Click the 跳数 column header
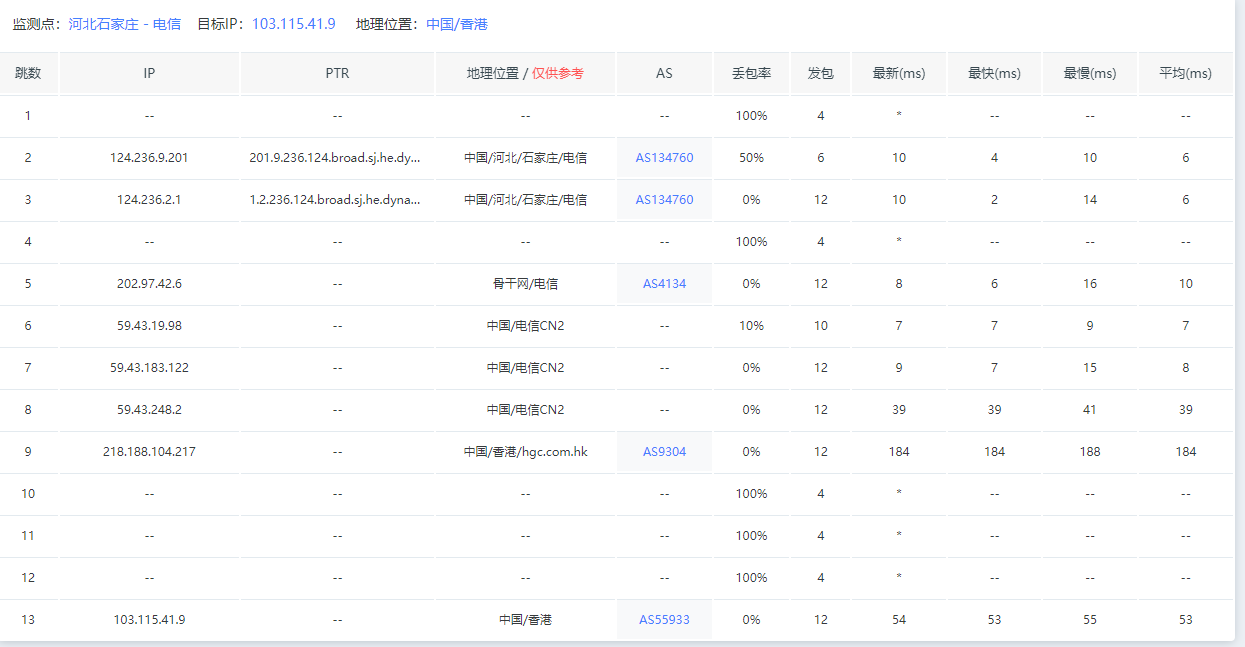The image size is (1245, 647). [x=28, y=74]
